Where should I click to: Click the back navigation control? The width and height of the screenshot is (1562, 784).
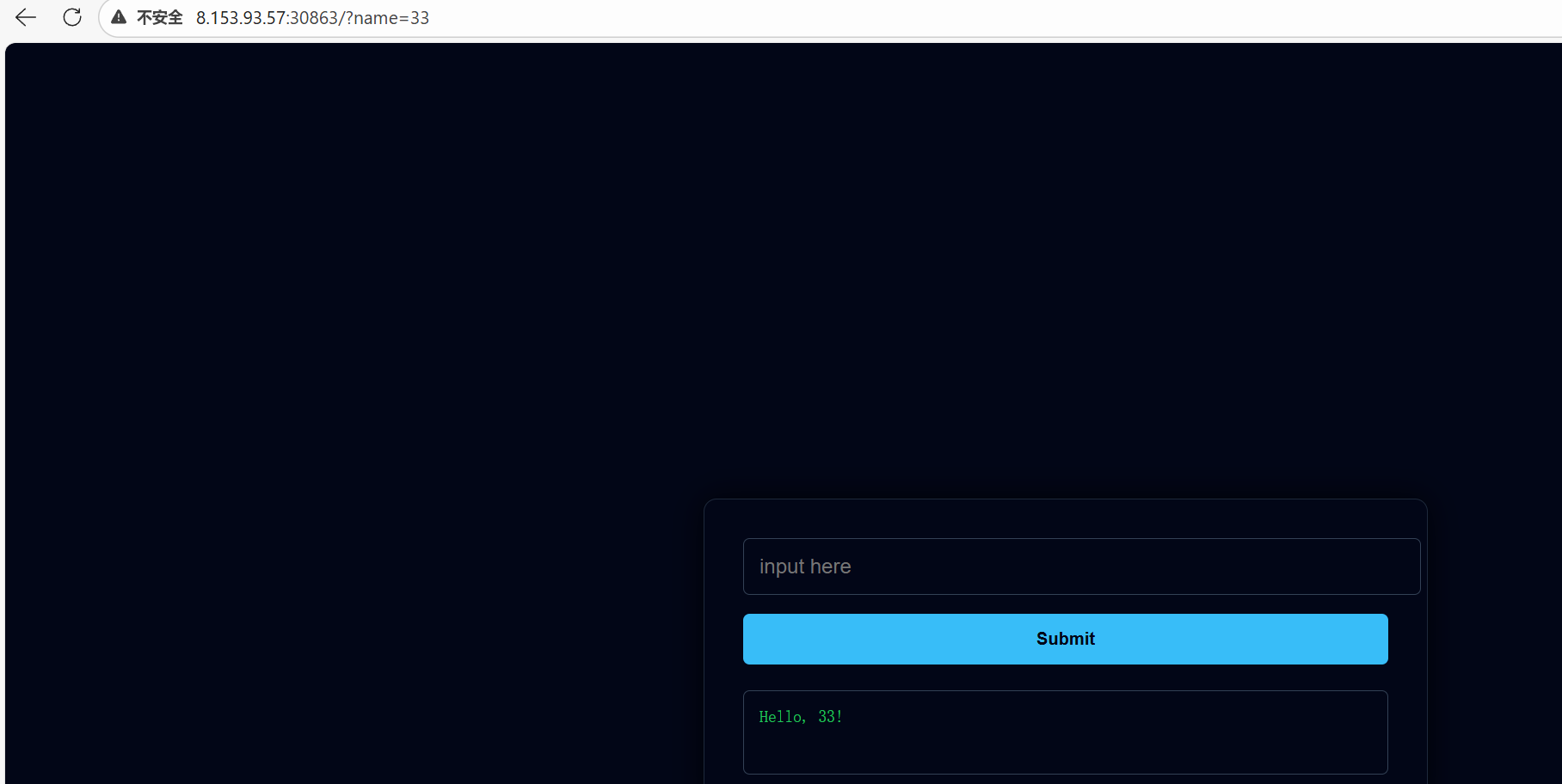coord(25,17)
